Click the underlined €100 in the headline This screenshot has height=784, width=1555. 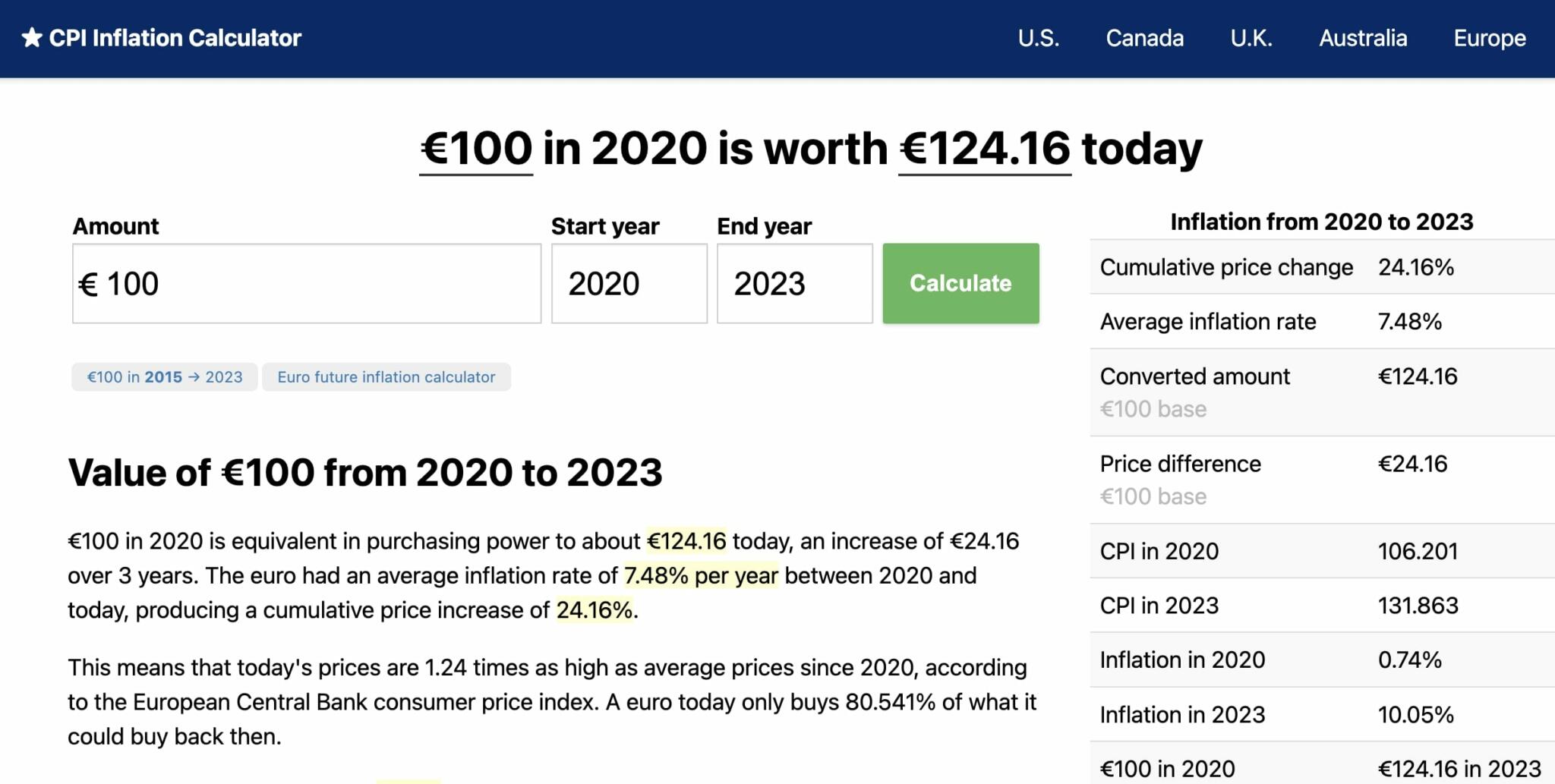[x=475, y=149]
